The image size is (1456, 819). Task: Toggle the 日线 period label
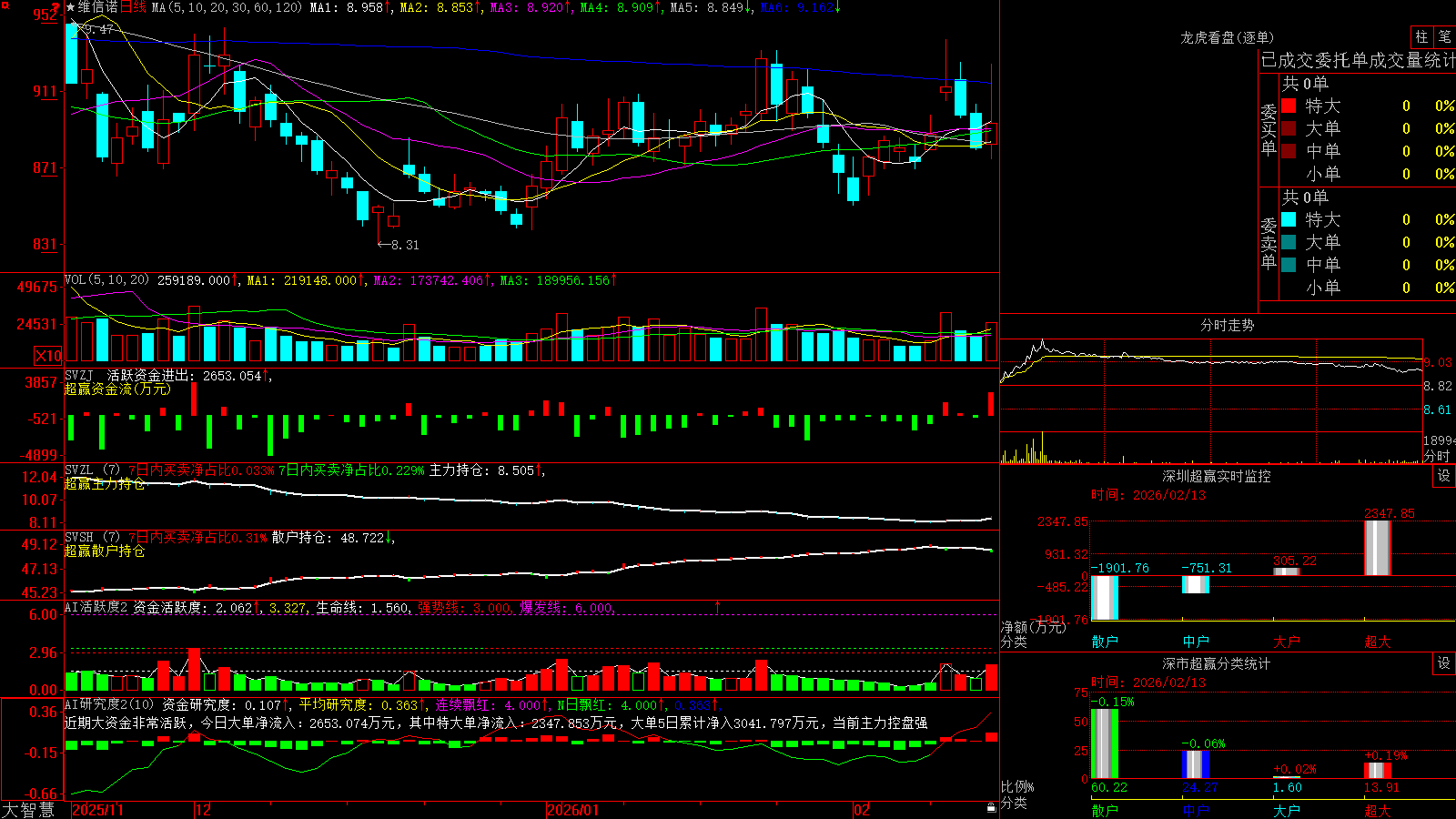coord(133,7)
